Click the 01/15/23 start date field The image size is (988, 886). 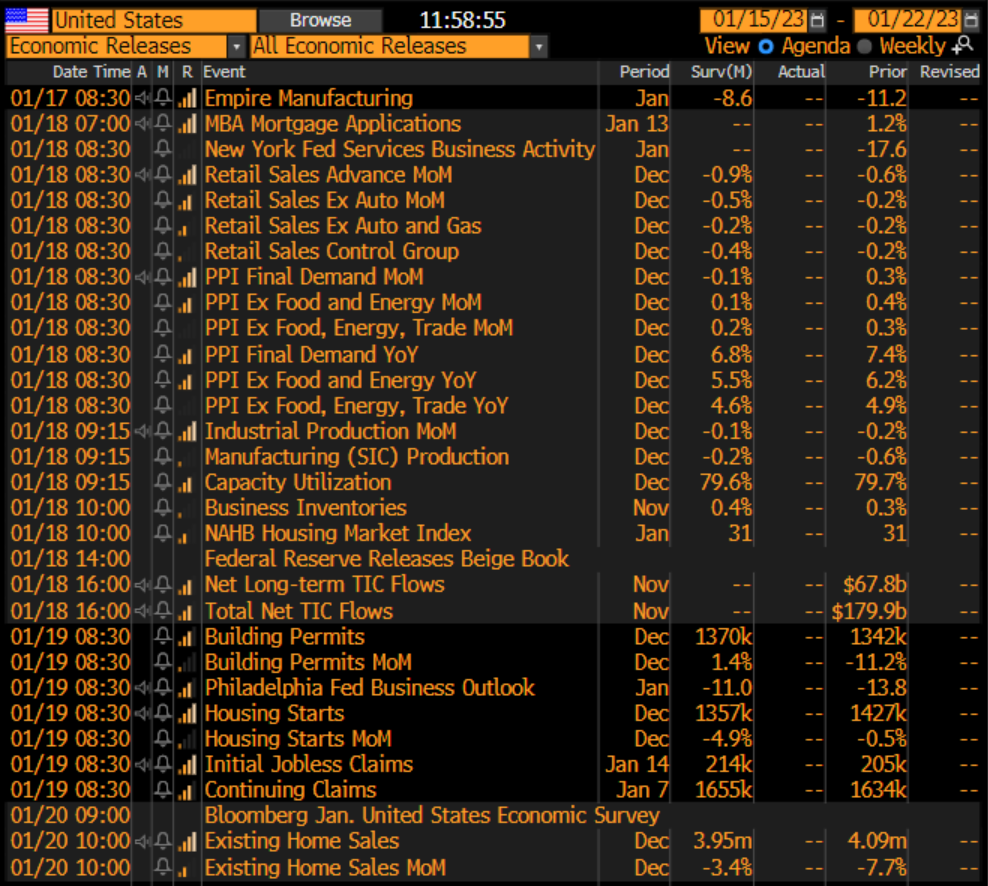[754, 20]
